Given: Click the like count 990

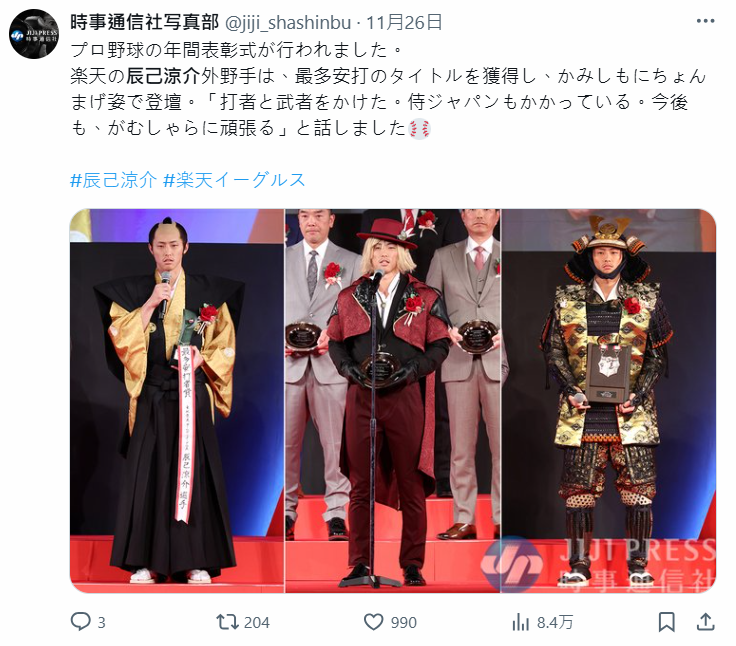Looking at the screenshot, I should pyautogui.click(x=404, y=623).
